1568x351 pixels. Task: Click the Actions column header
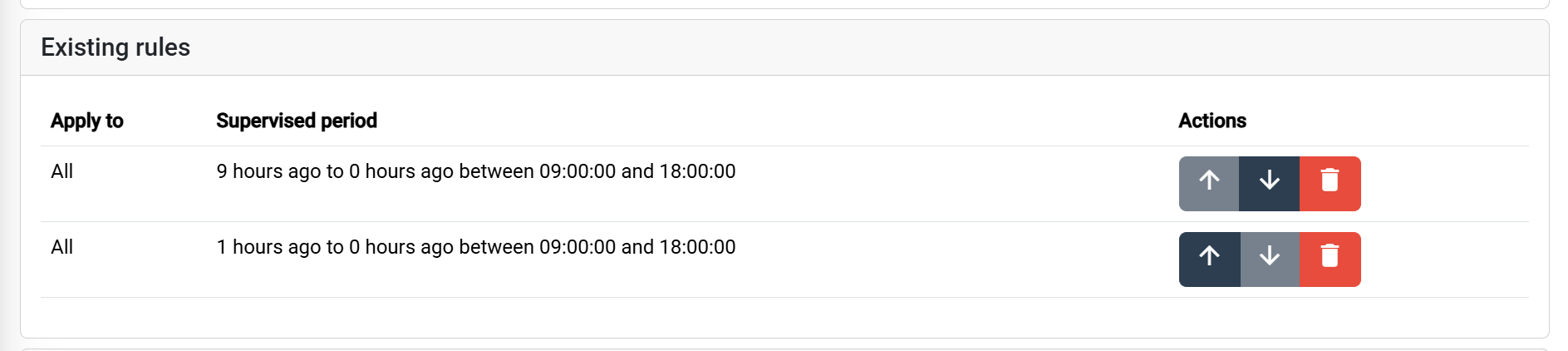point(1212,121)
